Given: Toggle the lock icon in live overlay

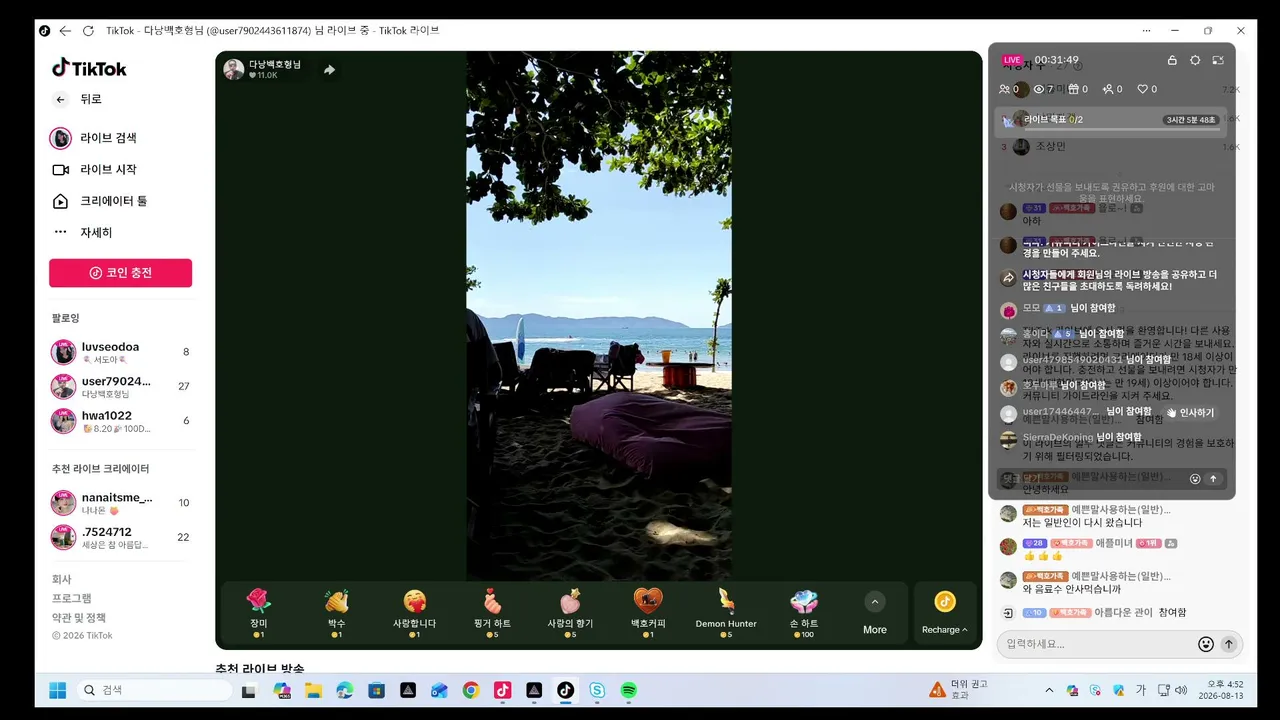Looking at the screenshot, I should (1172, 60).
